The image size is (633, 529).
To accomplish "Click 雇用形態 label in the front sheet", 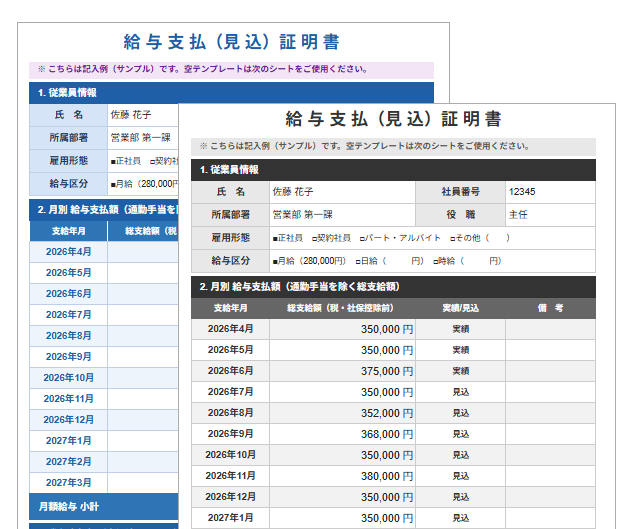I will click(231, 238).
